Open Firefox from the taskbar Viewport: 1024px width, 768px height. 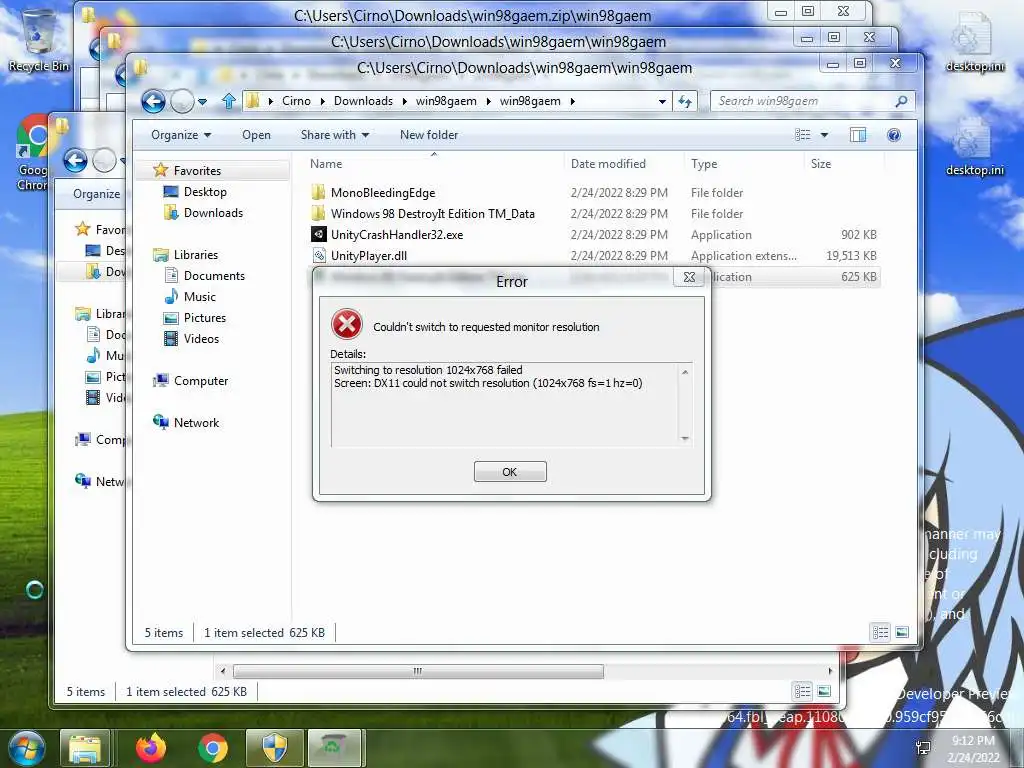(151, 747)
